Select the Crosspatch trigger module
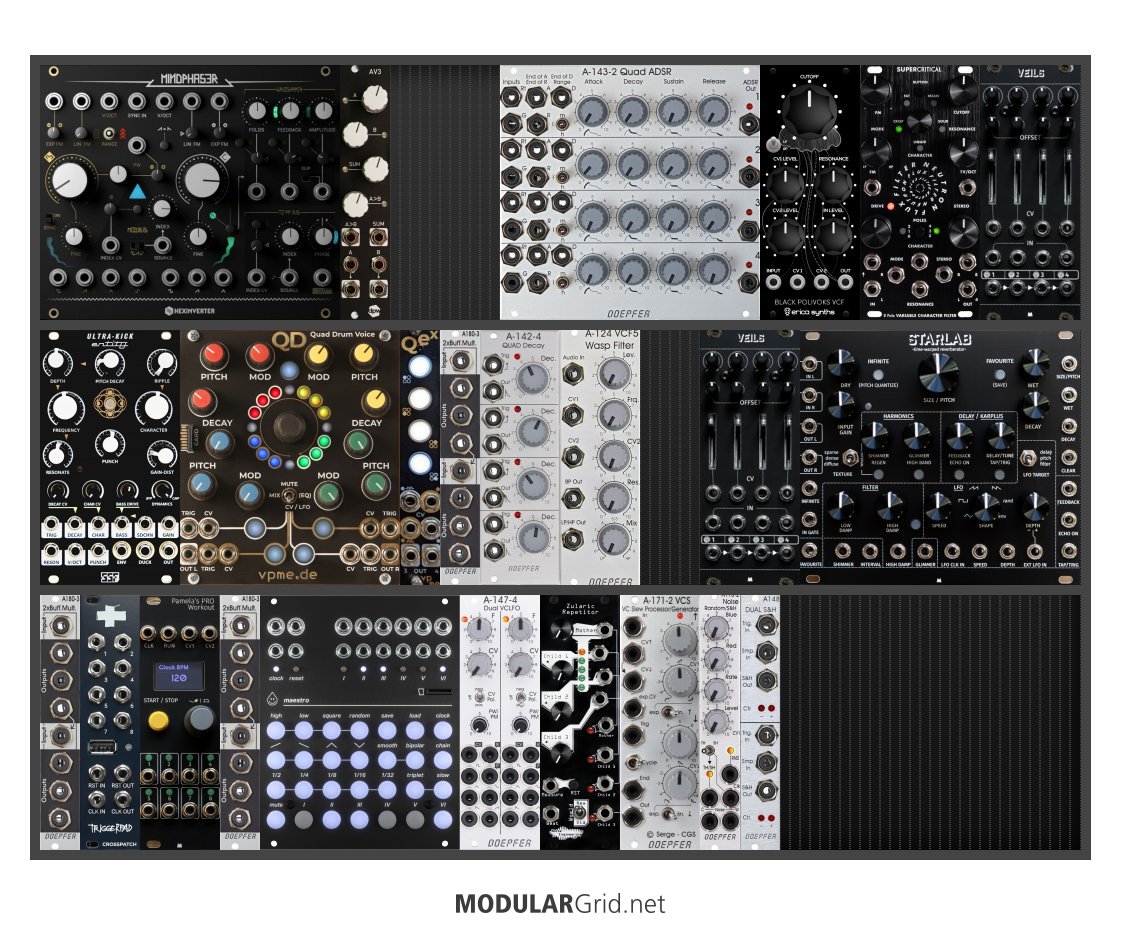The image size is (1121, 925). (109, 723)
